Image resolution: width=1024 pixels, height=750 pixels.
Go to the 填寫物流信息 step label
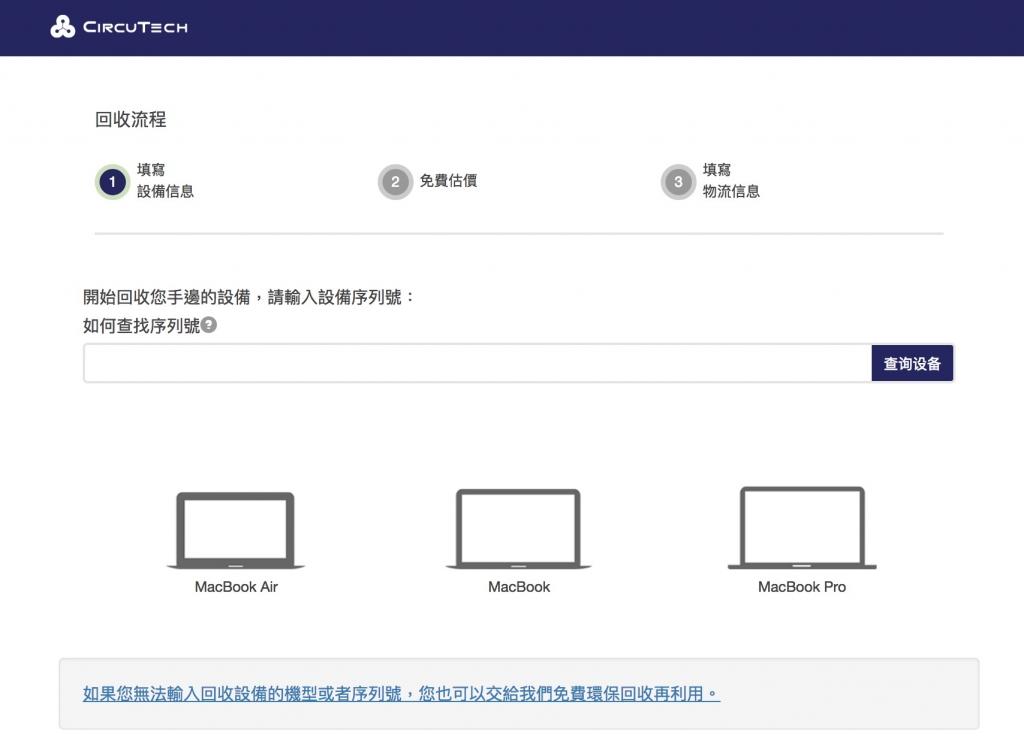[731, 180]
